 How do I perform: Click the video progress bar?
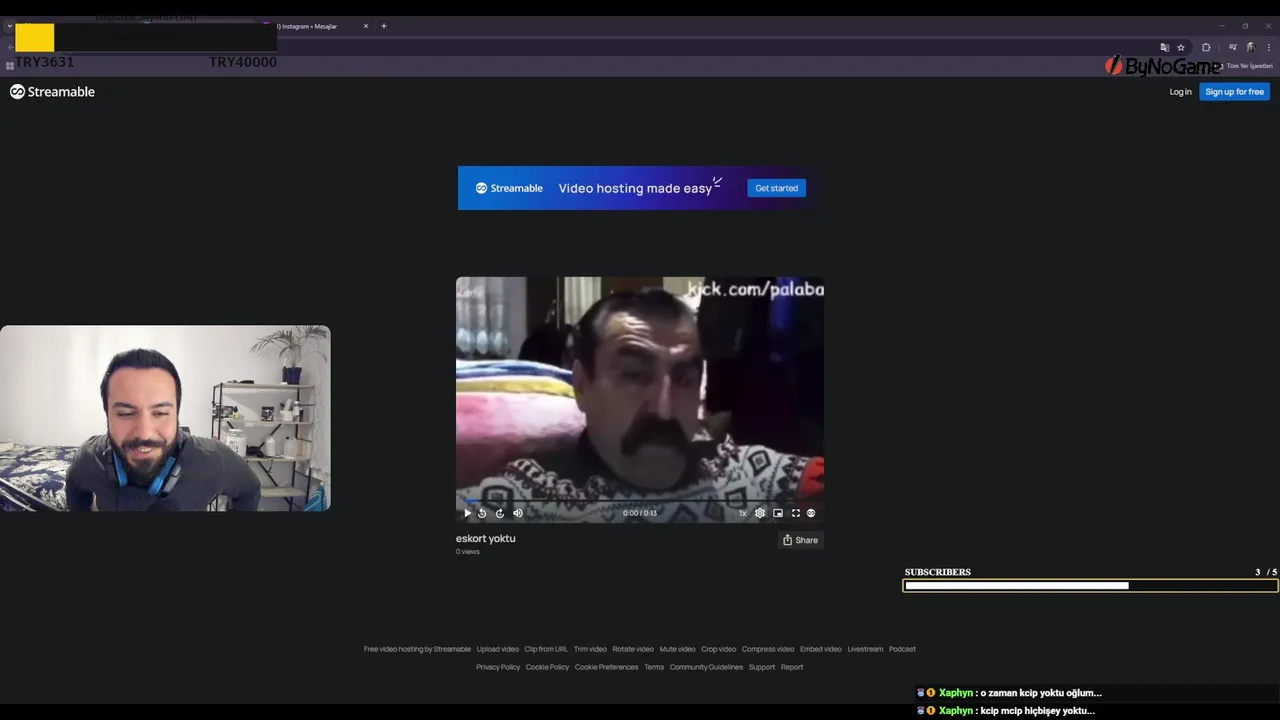click(640, 501)
